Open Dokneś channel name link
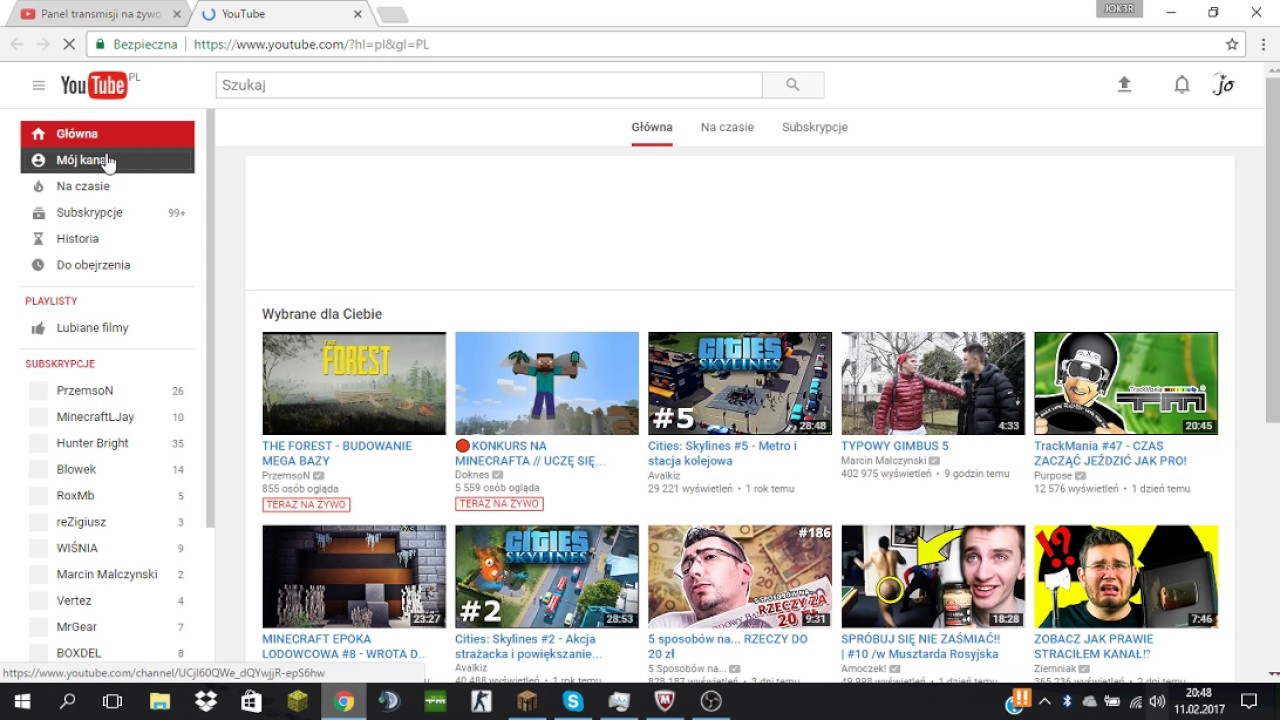This screenshot has height=720, width=1280. (472, 475)
